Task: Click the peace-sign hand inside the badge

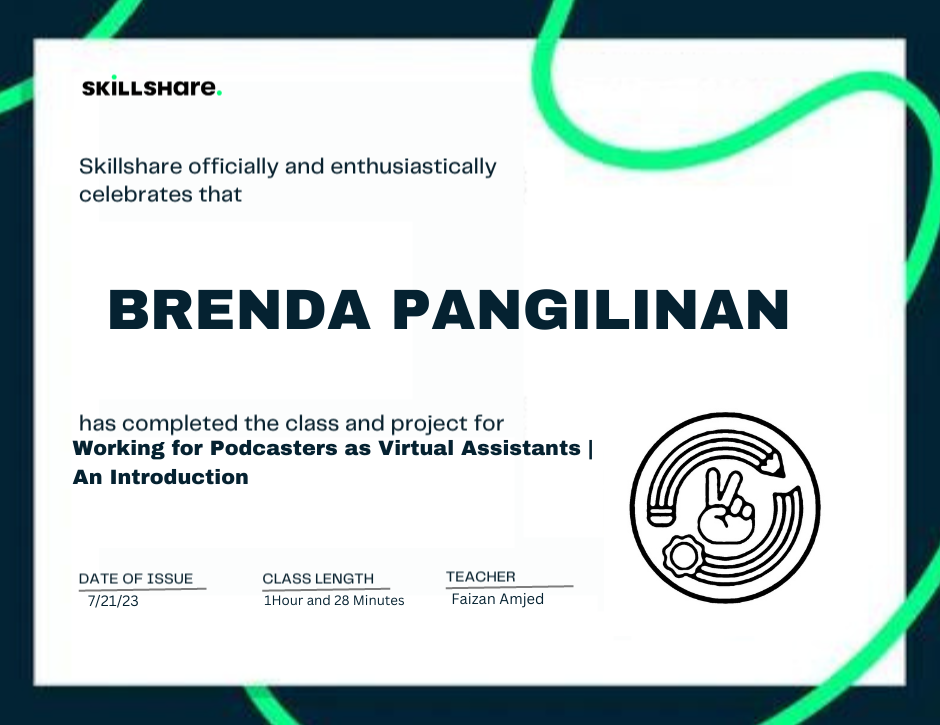Action: (x=725, y=513)
